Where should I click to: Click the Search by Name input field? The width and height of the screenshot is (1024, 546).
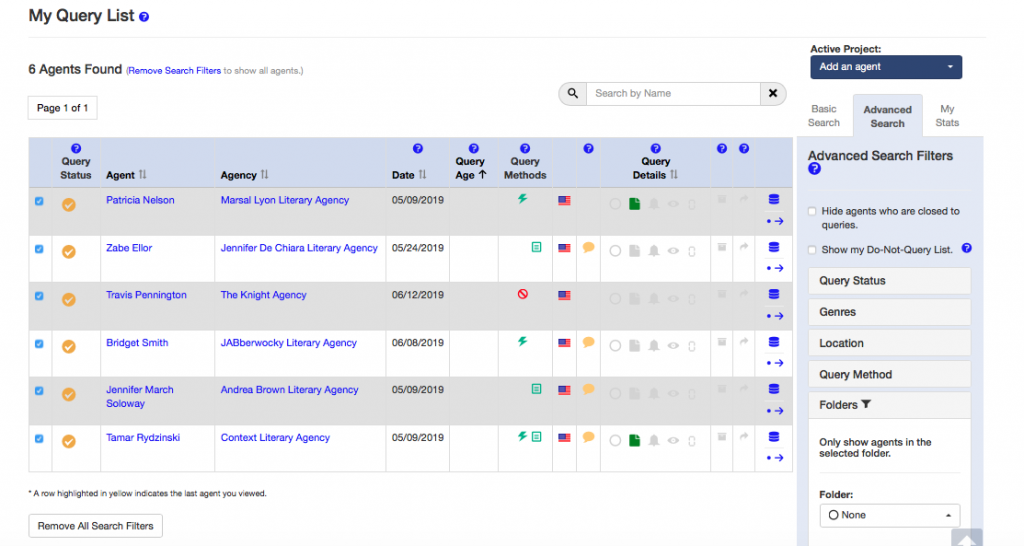click(x=673, y=94)
